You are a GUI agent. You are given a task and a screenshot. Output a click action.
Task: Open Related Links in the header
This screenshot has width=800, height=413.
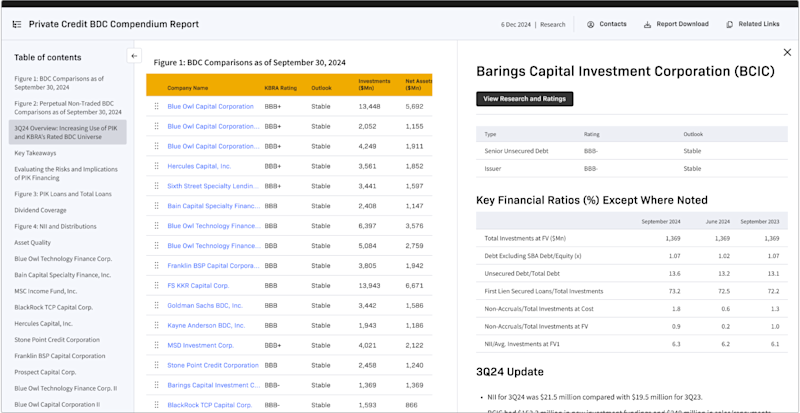click(753, 24)
